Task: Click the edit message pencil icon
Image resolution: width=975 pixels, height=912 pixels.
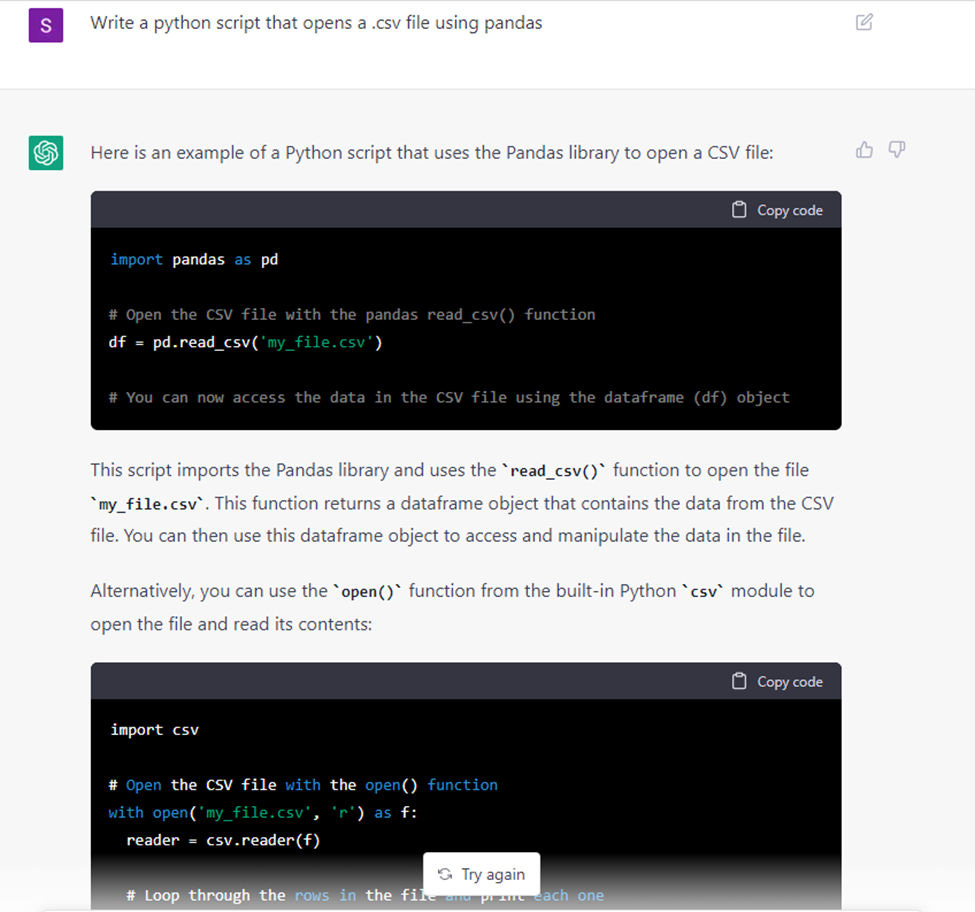Action: pyautogui.click(x=864, y=22)
